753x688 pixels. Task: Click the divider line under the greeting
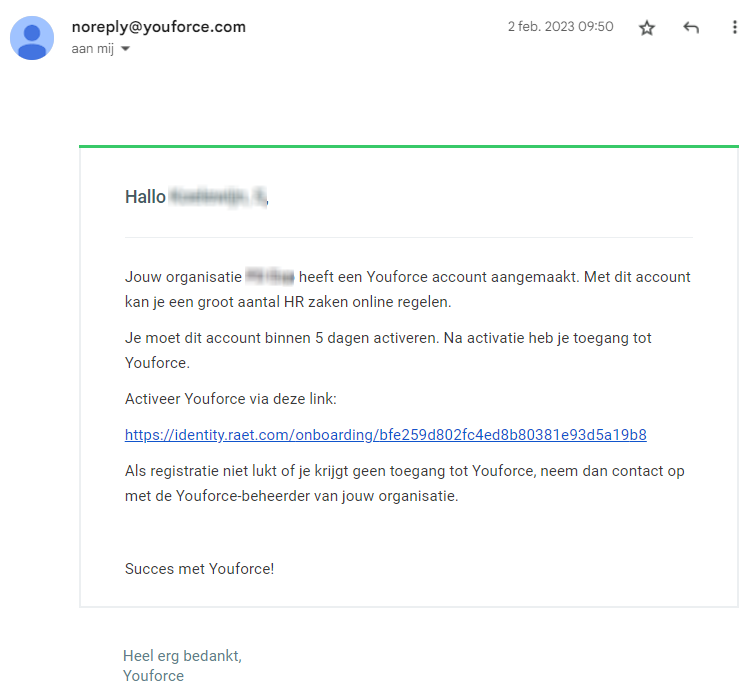408,237
